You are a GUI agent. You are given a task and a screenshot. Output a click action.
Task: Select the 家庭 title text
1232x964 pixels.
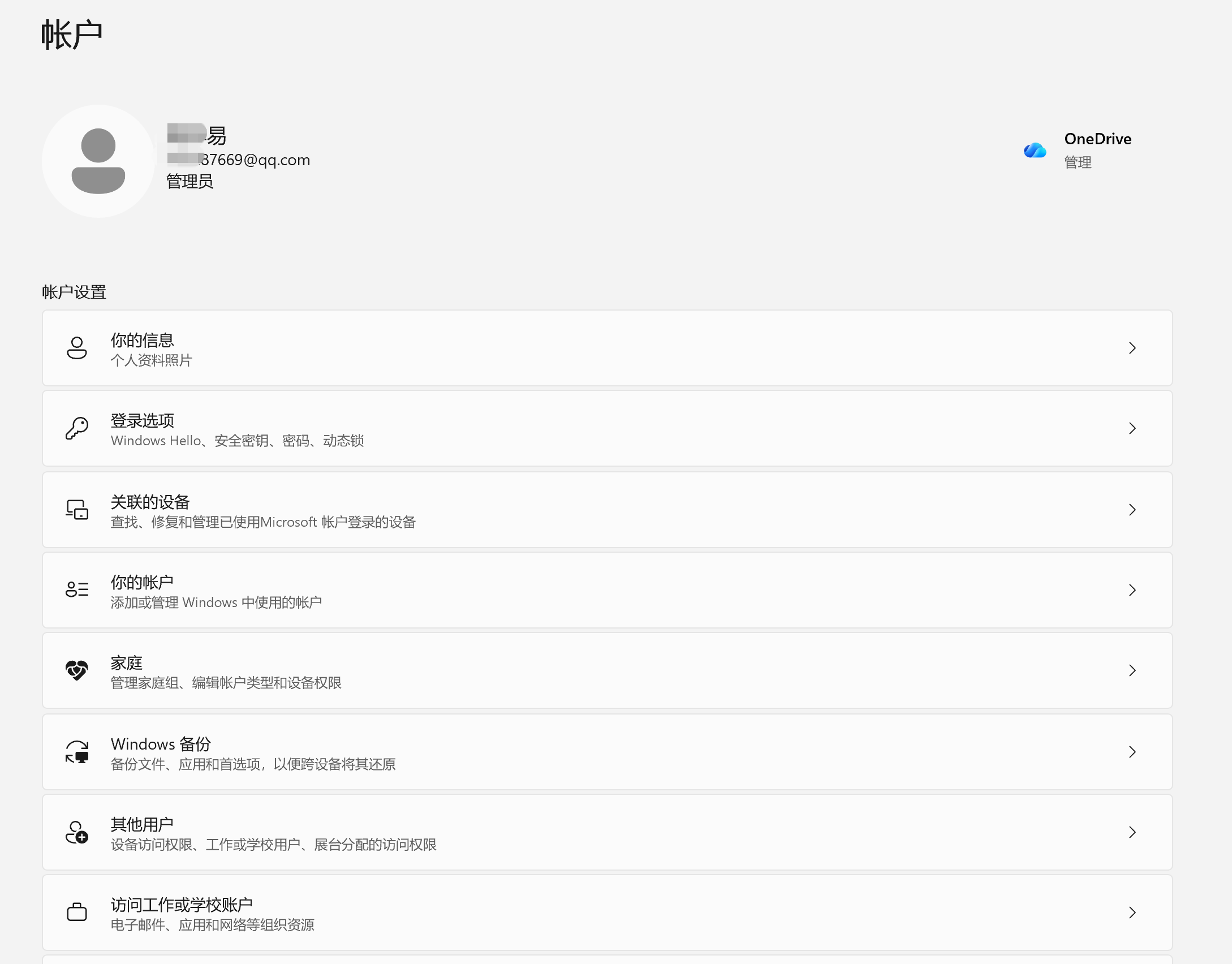pyautogui.click(x=126, y=662)
